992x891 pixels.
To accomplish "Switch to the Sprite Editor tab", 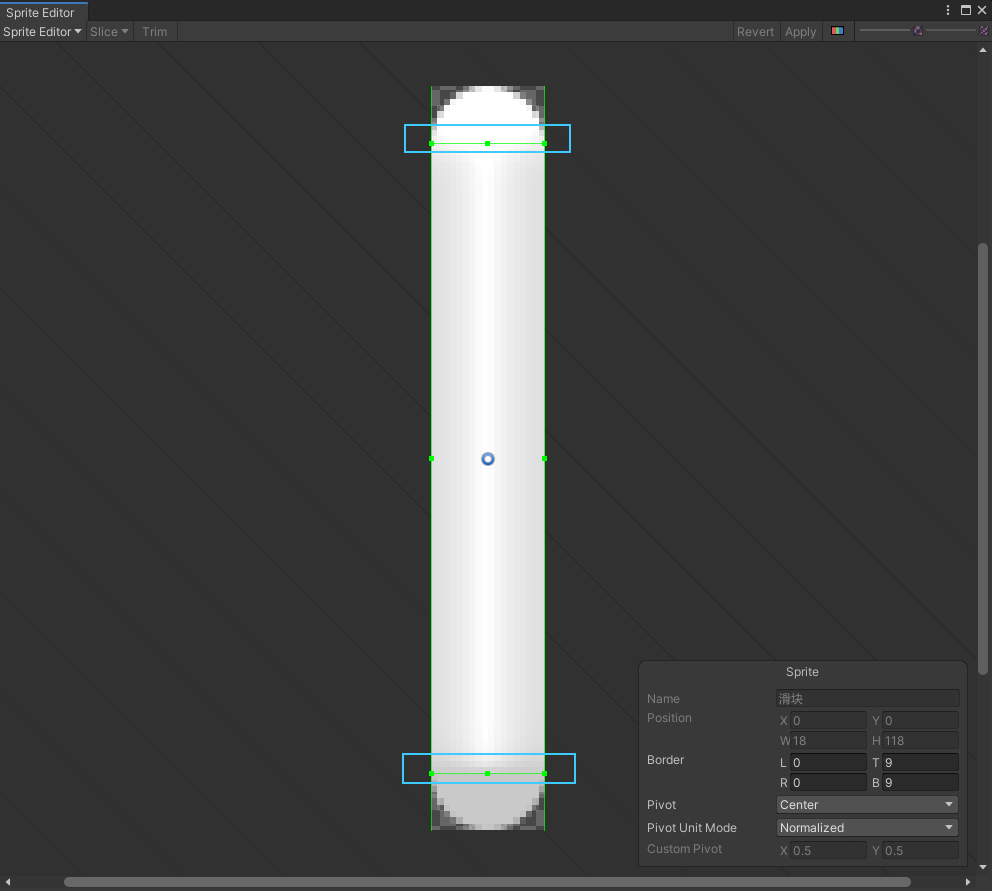I will click(39, 12).
